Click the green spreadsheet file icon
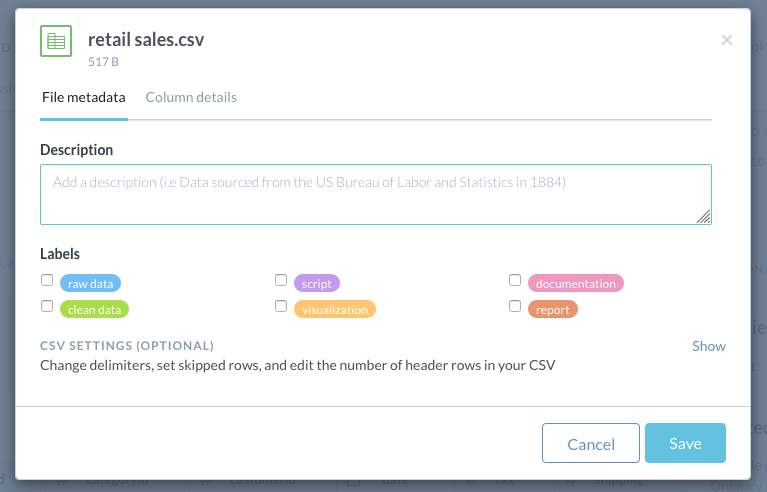767x492 pixels. [x=56, y=41]
